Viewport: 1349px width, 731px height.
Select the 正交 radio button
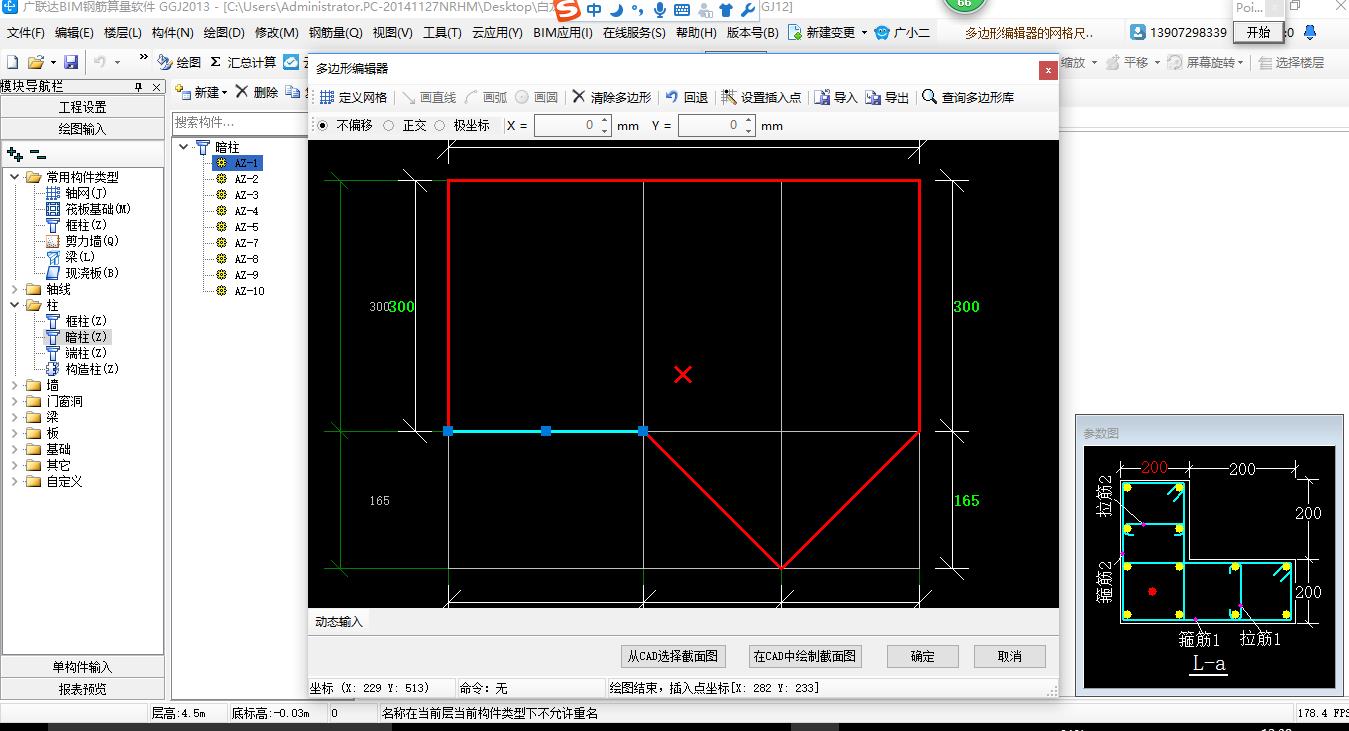coord(389,126)
